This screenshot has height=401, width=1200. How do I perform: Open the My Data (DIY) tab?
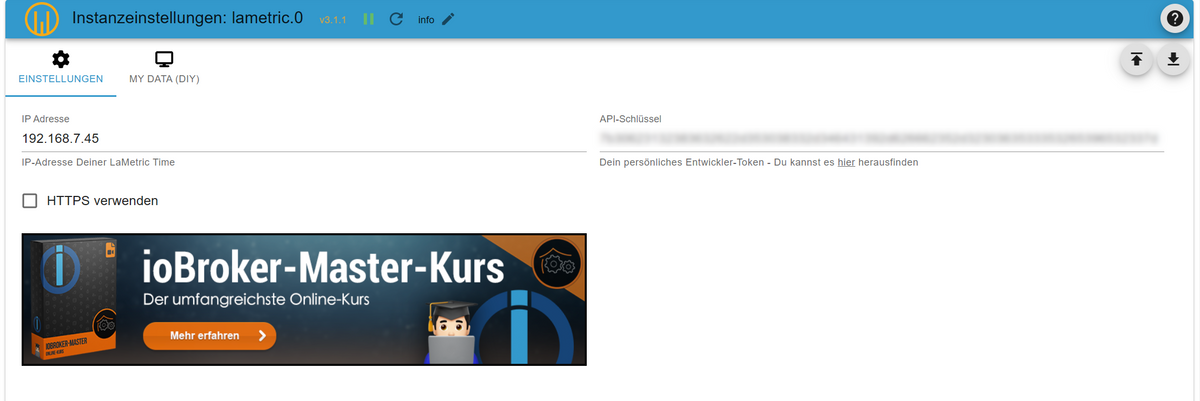click(x=164, y=69)
